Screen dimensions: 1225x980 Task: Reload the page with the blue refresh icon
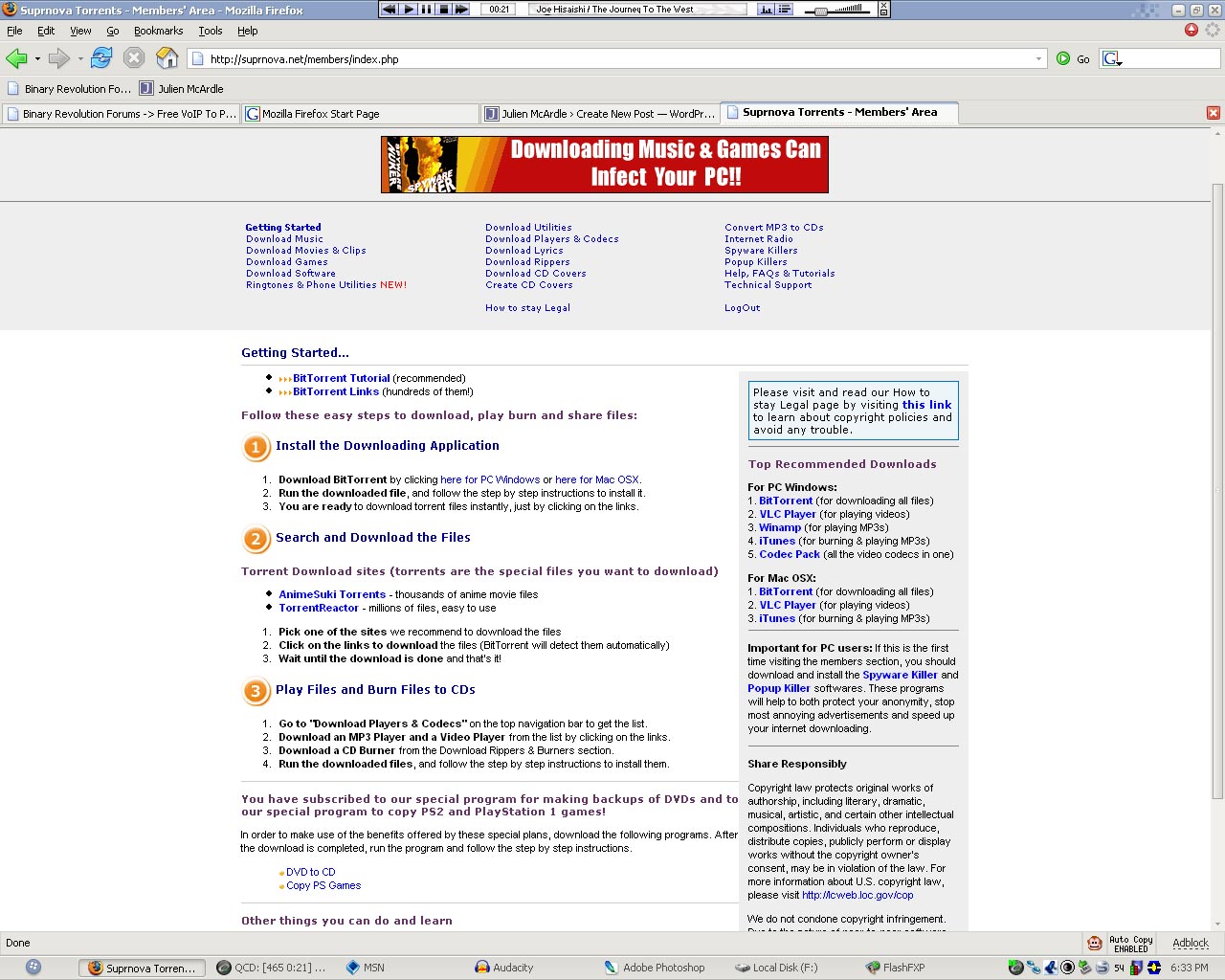coord(101,58)
